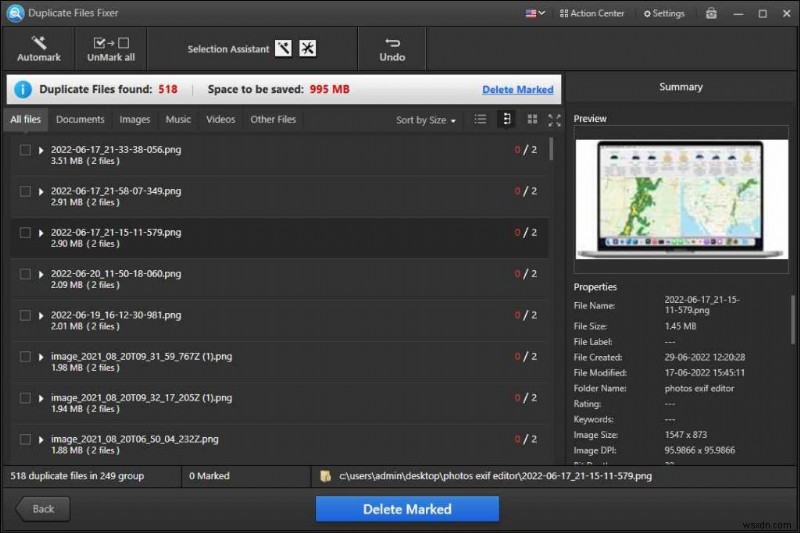This screenshot has height=533, width=800.
Task: Expand group 2022-06-17_21-15-11-579.png arrow
Action: (41, 233)
